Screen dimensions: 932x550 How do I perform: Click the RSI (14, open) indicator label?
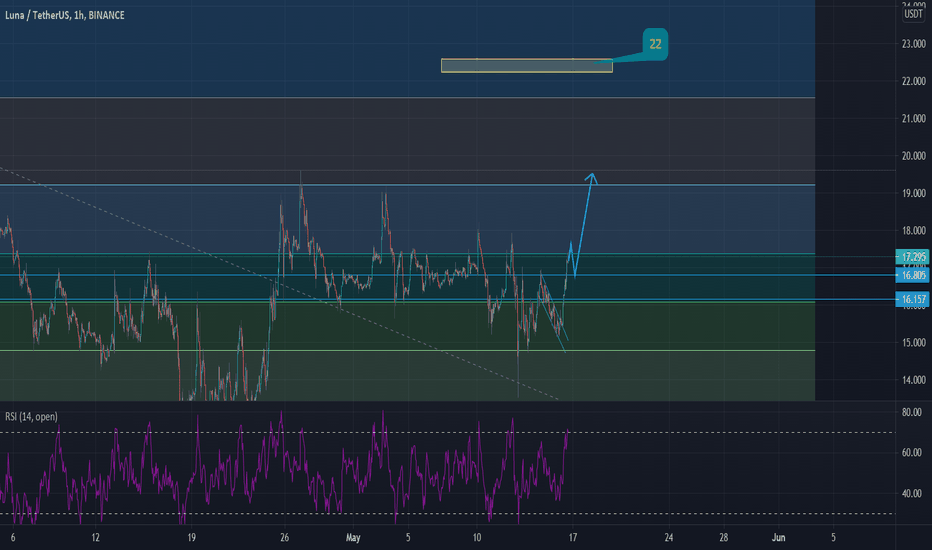click(x=32, y=417)
